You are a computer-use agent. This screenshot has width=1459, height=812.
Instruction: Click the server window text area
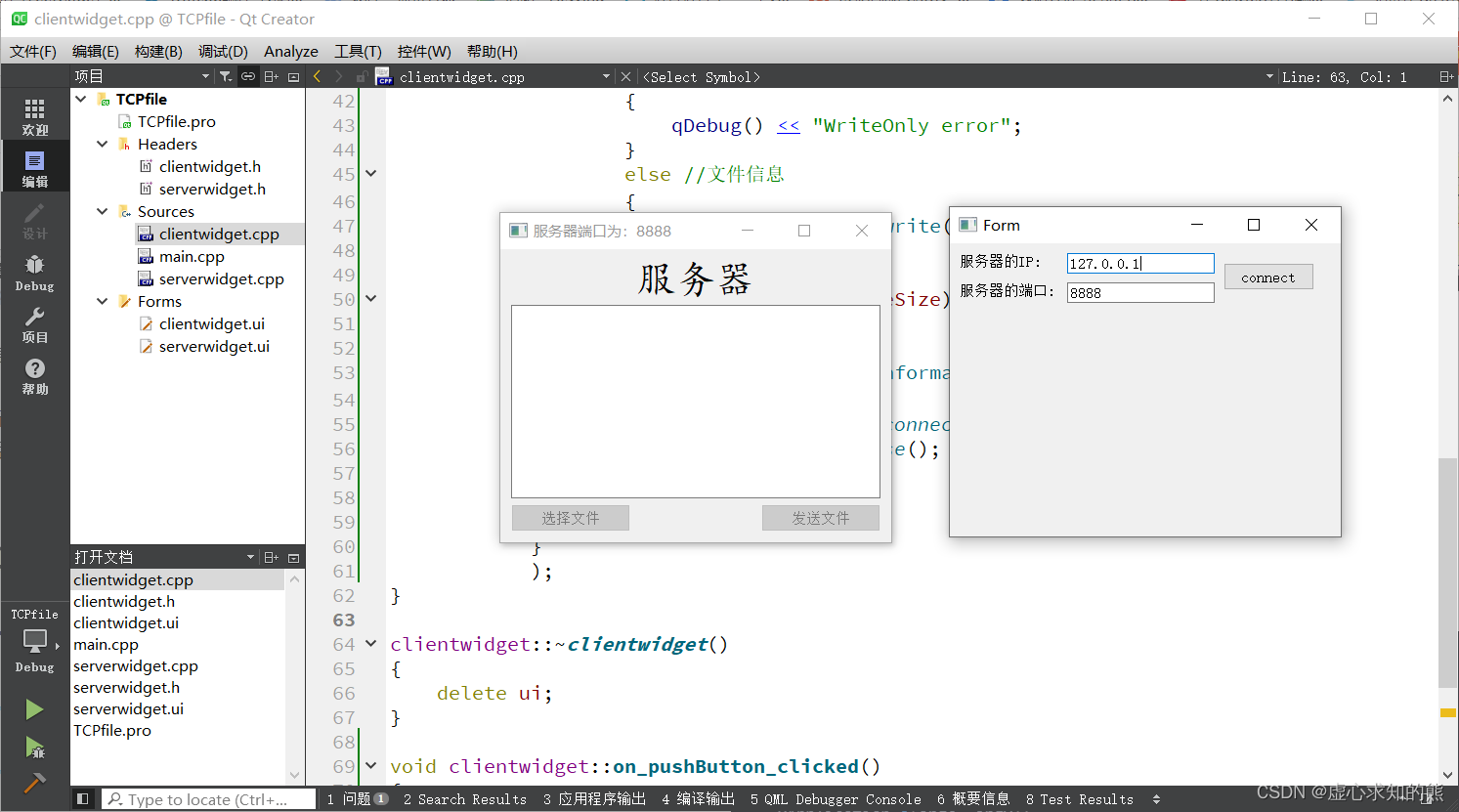[x=696, y=402]
